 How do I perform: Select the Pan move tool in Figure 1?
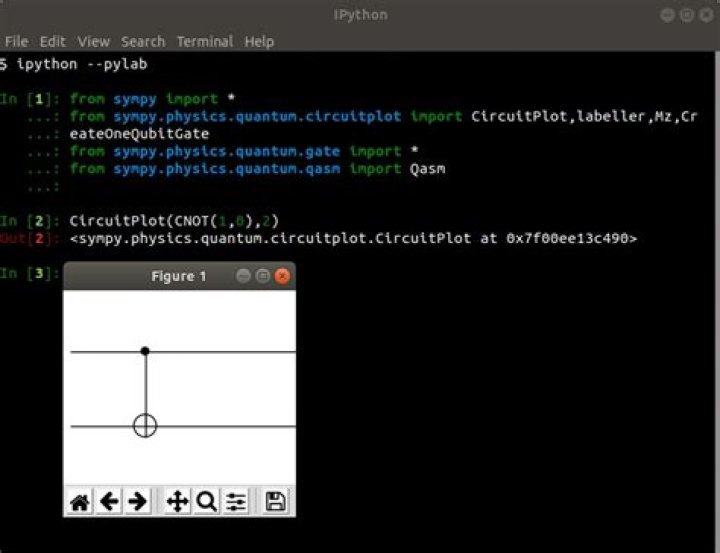point(178,502)
